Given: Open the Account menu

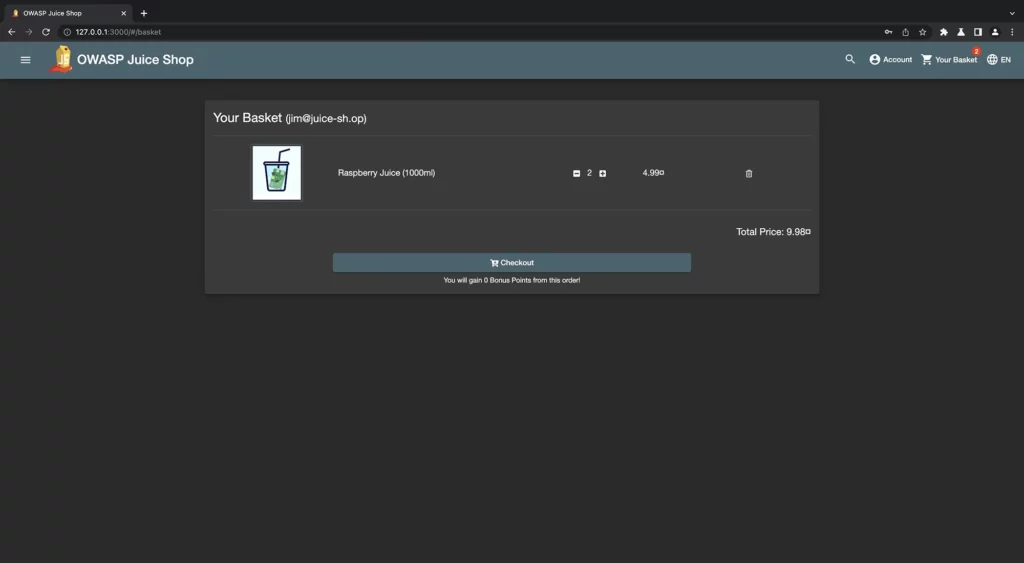Looking at the screenshot, I should click(x=890, y=59).
